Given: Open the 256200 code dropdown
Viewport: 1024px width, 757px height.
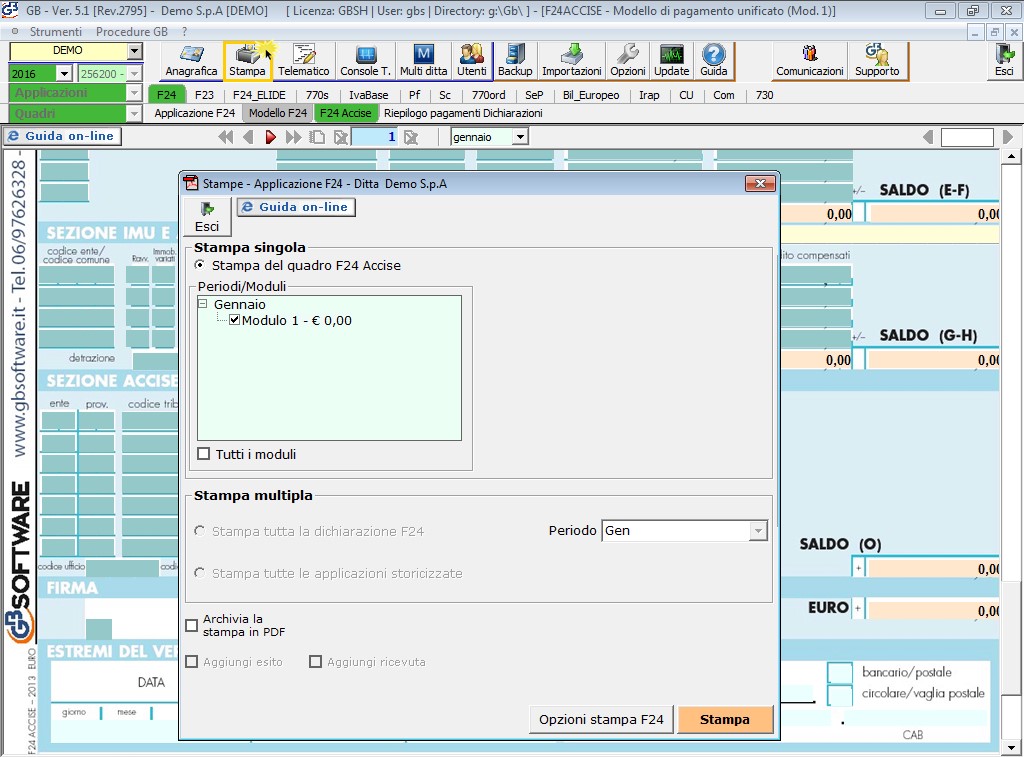Looking at the screenshot, I should pyautogui.click(x=134, y=74).
